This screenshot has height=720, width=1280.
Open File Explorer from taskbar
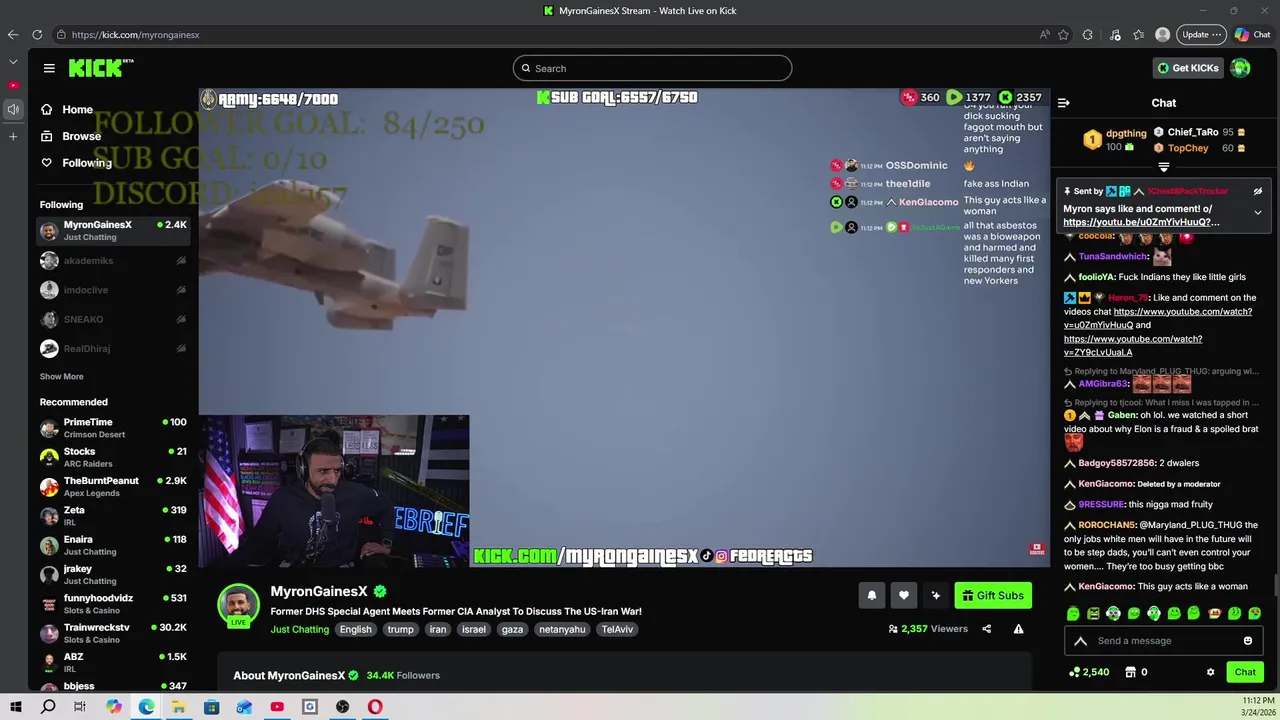point(178,707)
